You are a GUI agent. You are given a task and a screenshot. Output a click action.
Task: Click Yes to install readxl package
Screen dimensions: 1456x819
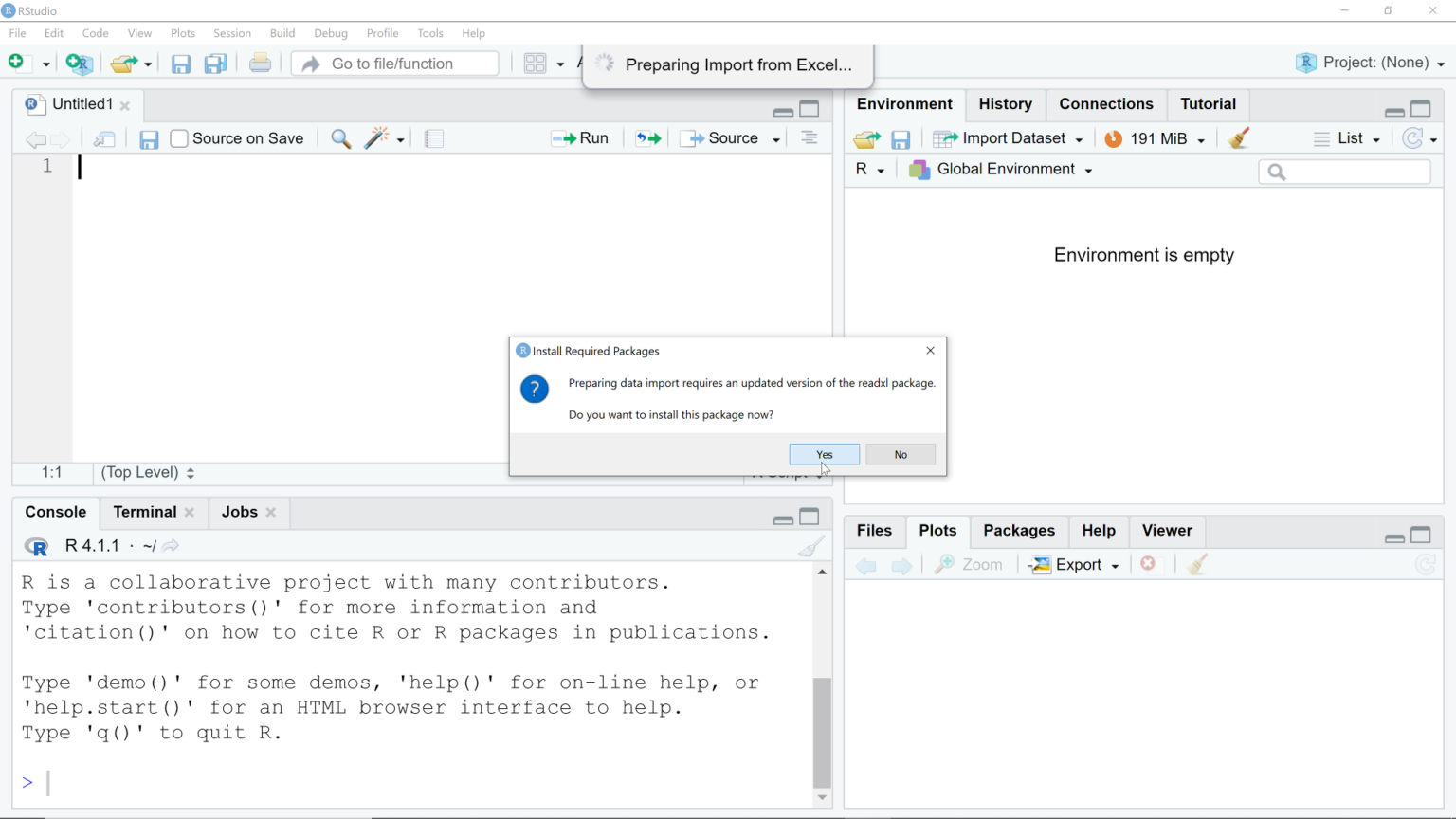click(824, 455)
